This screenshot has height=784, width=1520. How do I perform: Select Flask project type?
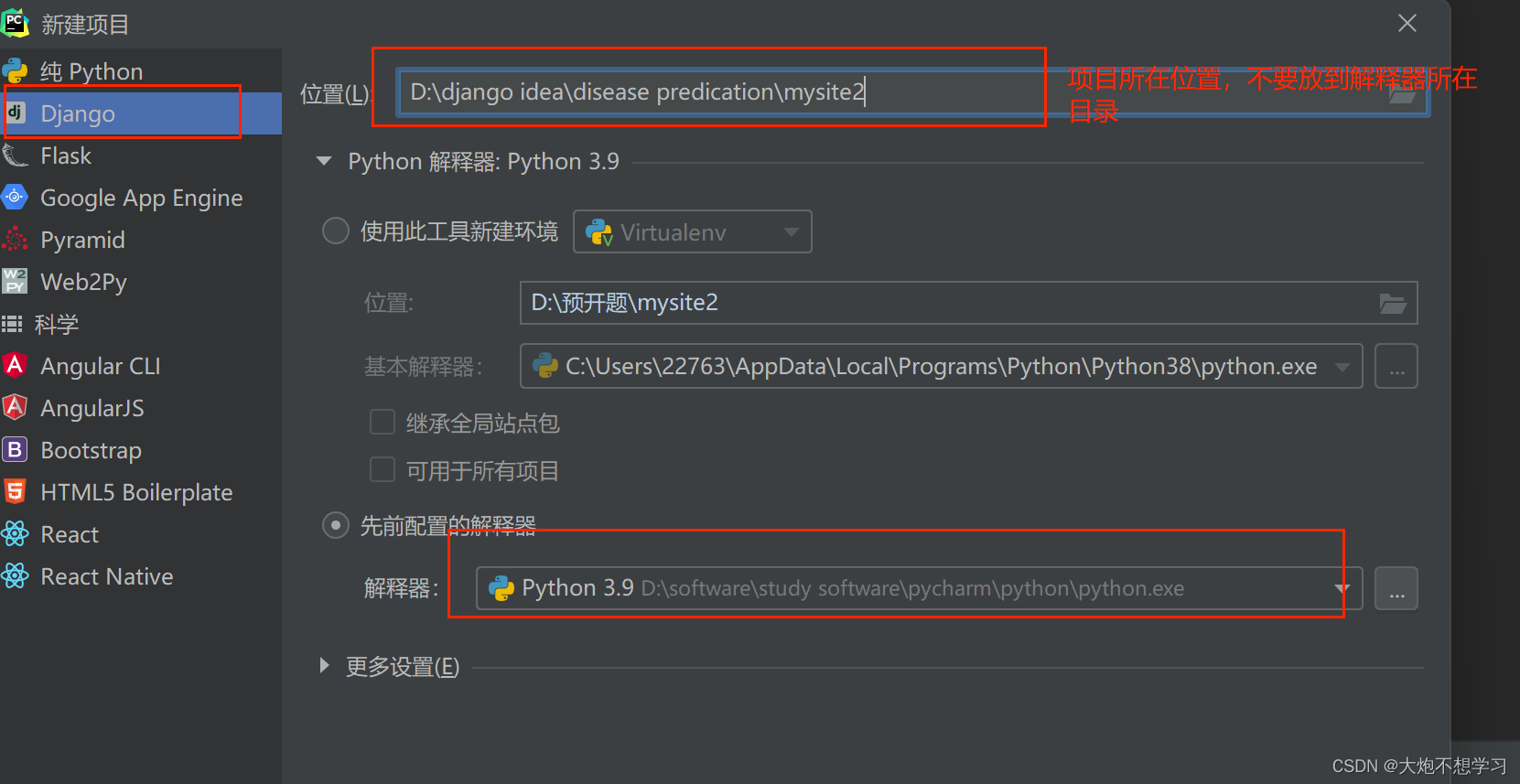141,156
